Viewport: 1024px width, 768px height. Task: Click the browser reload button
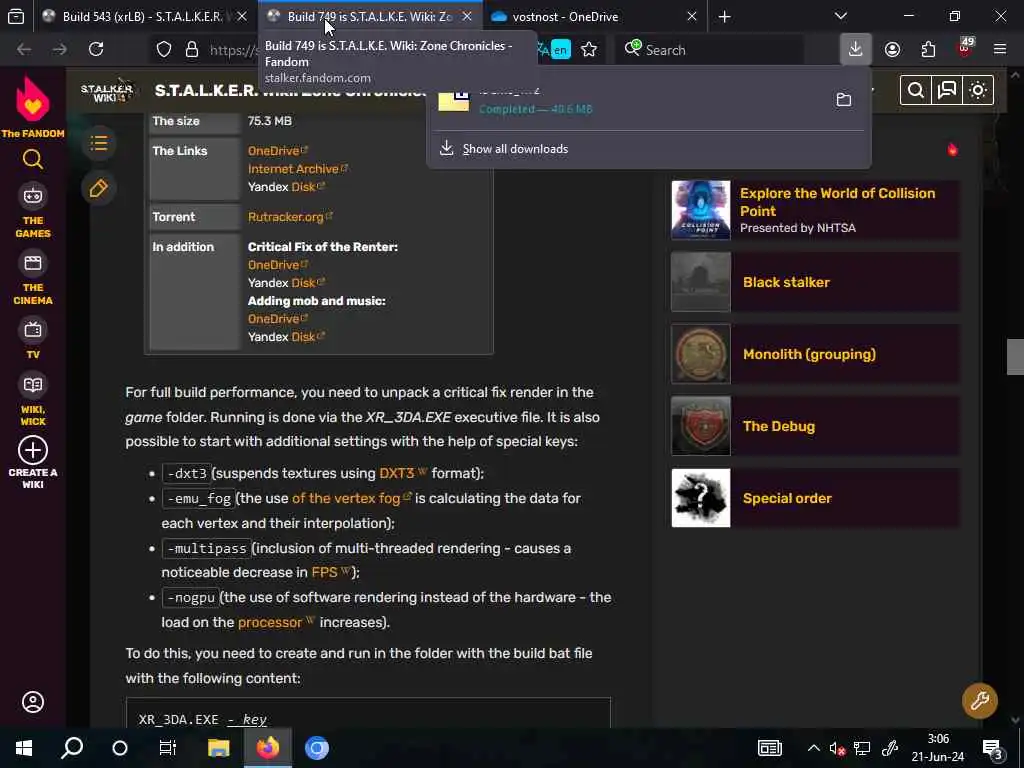(x=96, y=49)
